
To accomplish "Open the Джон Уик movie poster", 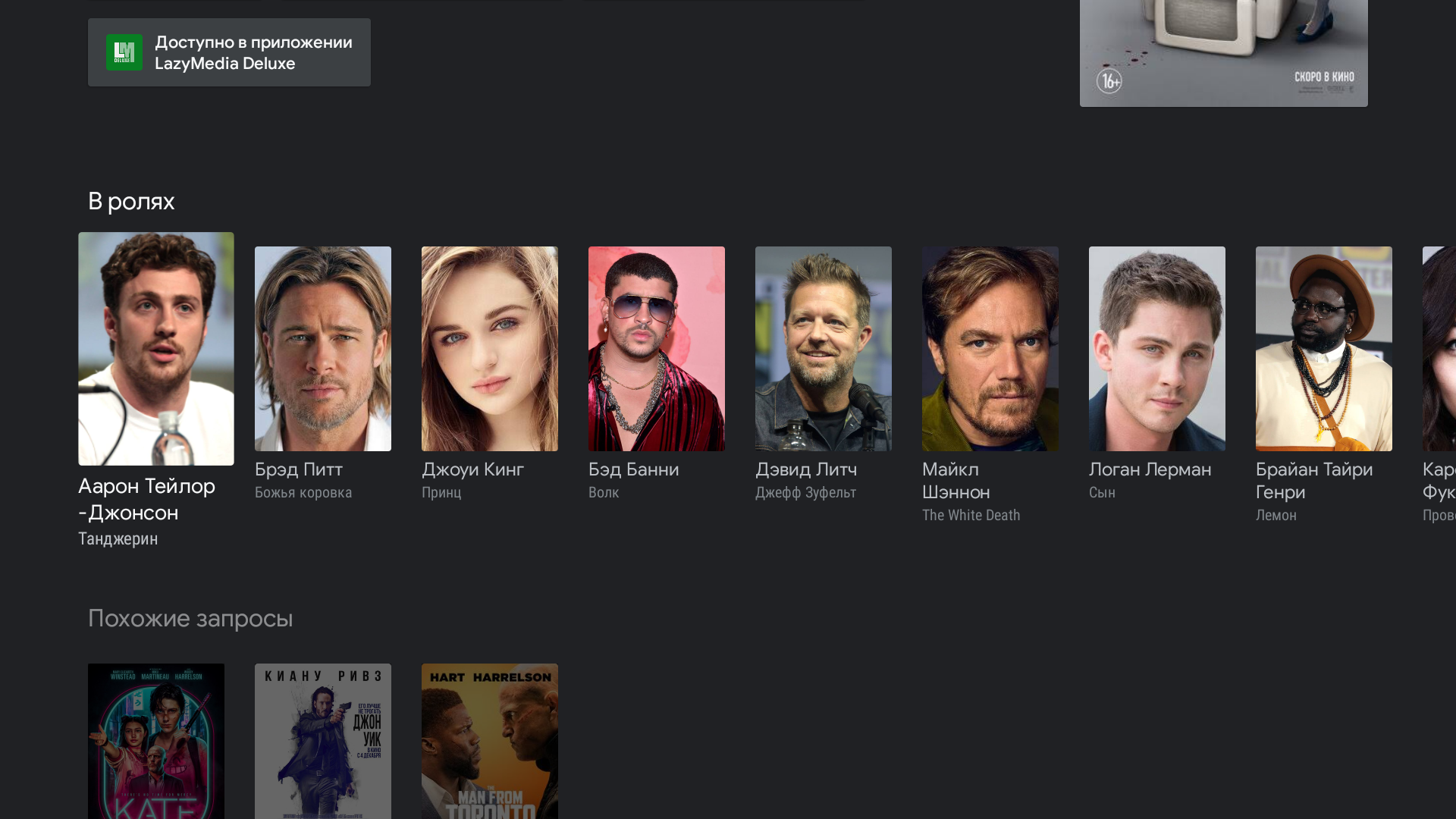I will tap(323, 742).
